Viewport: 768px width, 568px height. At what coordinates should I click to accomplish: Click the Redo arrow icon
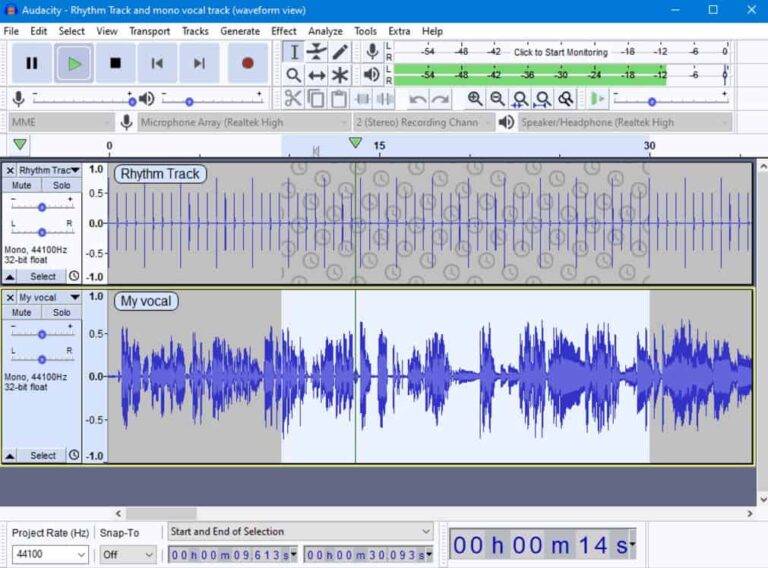(x=441, y=99)
